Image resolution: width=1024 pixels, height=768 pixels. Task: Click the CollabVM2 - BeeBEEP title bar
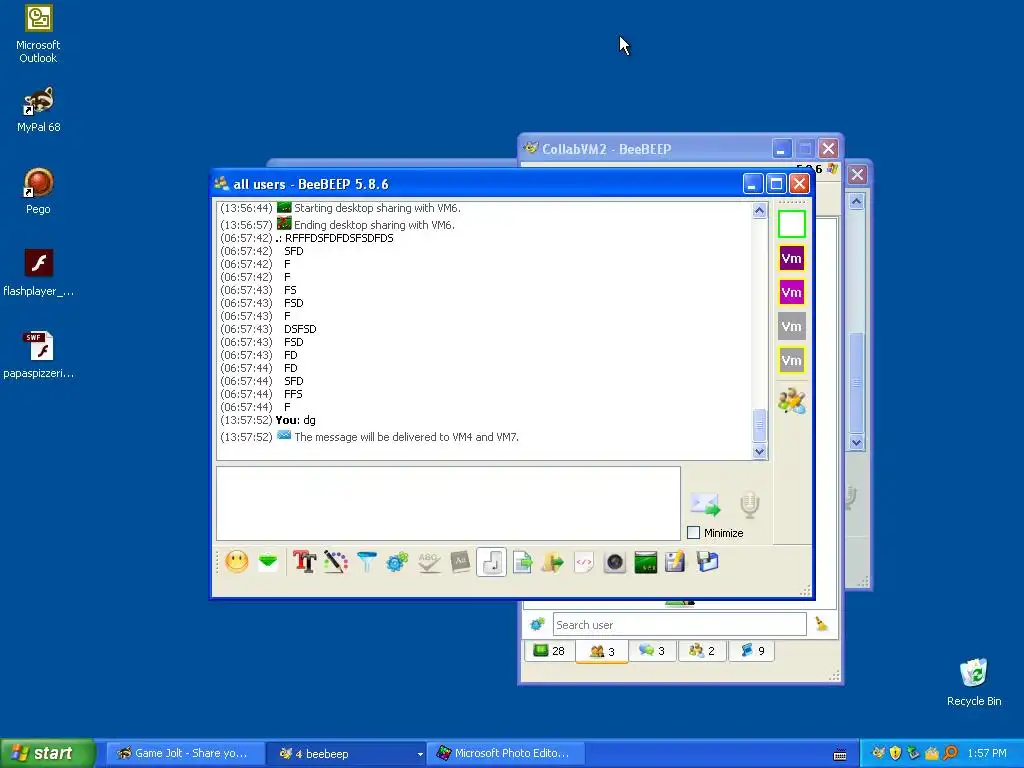pyautogui.click(x=647, y=149)
